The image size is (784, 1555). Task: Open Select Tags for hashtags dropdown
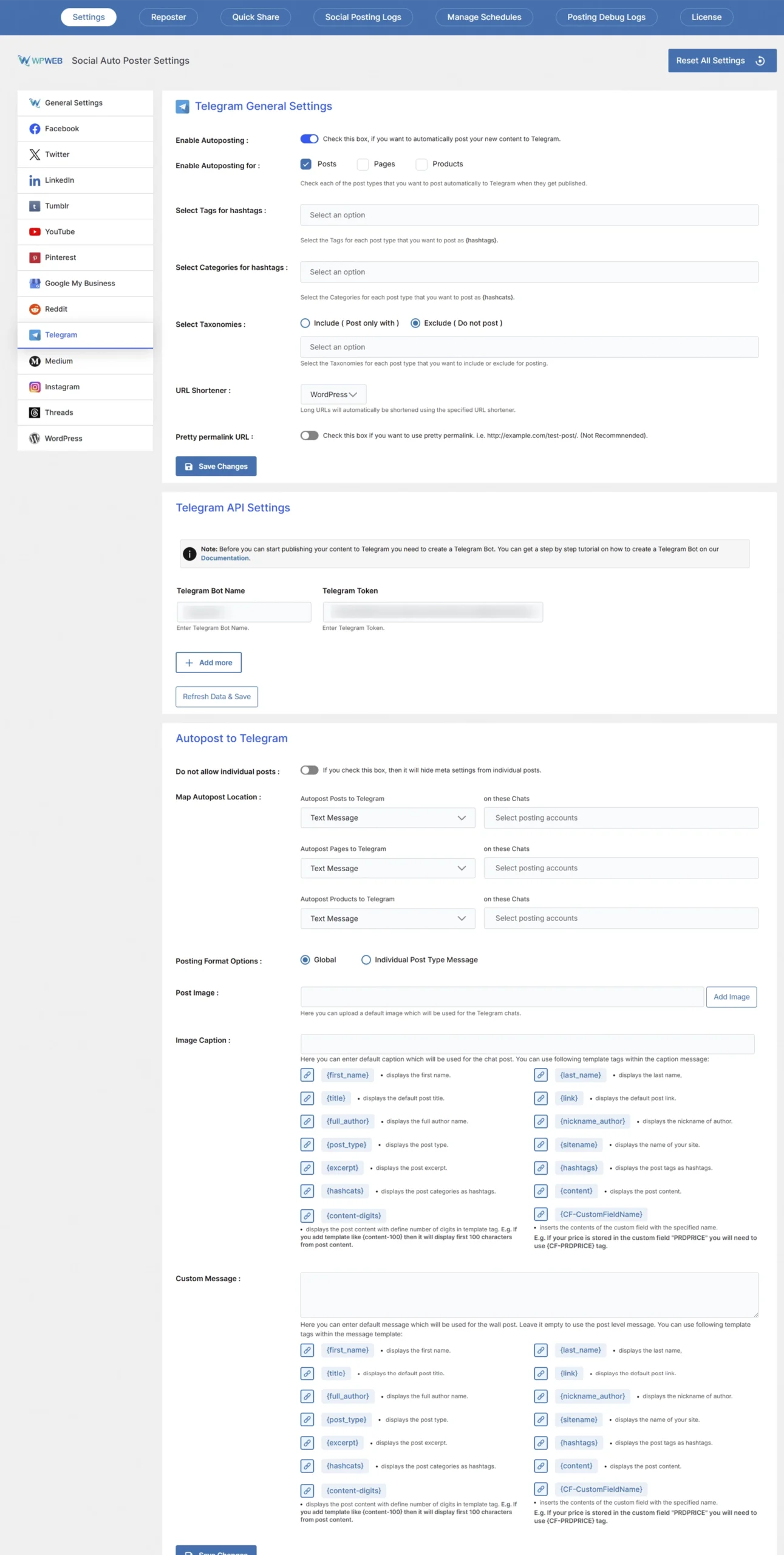(x=529, y=215)
